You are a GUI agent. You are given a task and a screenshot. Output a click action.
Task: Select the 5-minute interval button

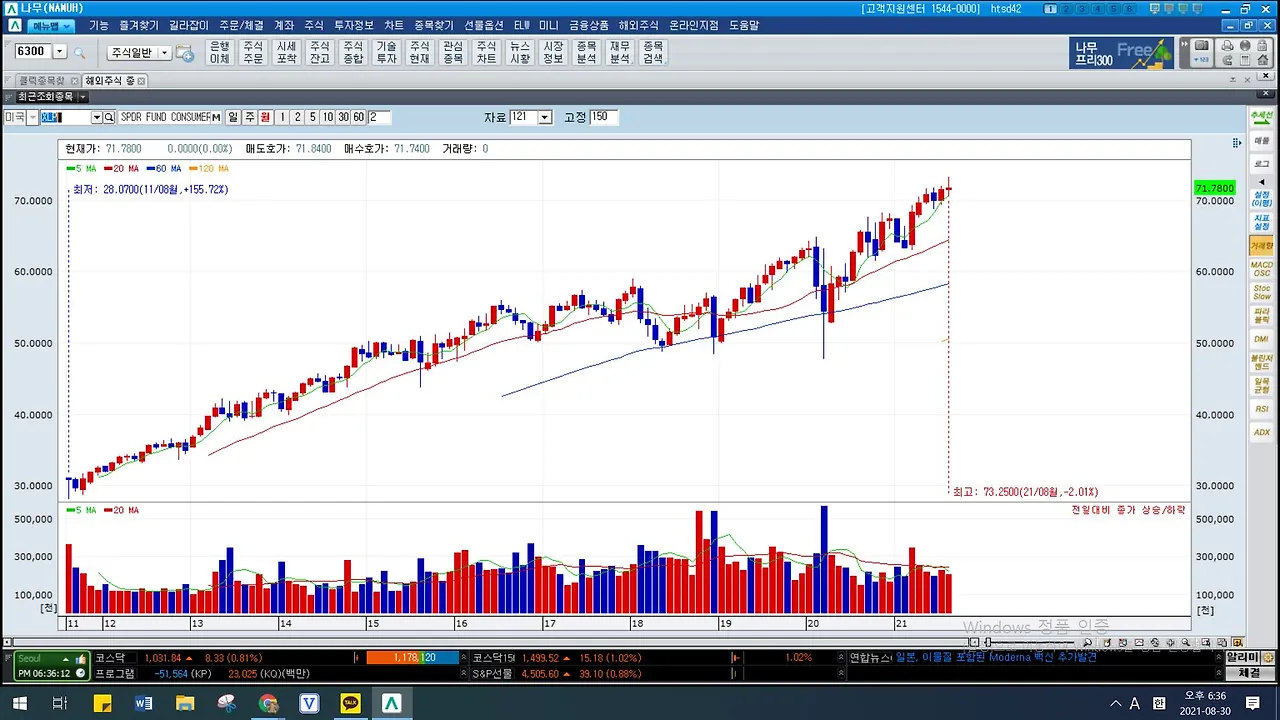pos(312,117)
